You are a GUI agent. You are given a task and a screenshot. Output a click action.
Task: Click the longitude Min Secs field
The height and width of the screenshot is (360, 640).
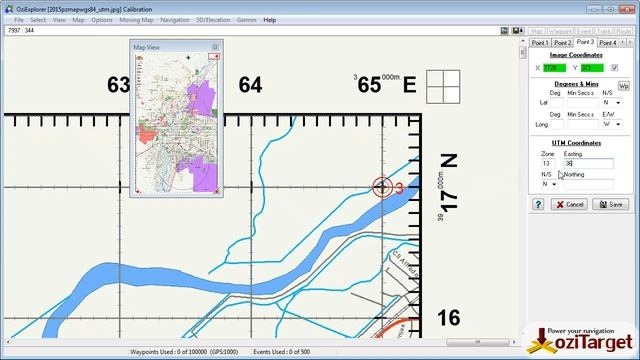582,124
